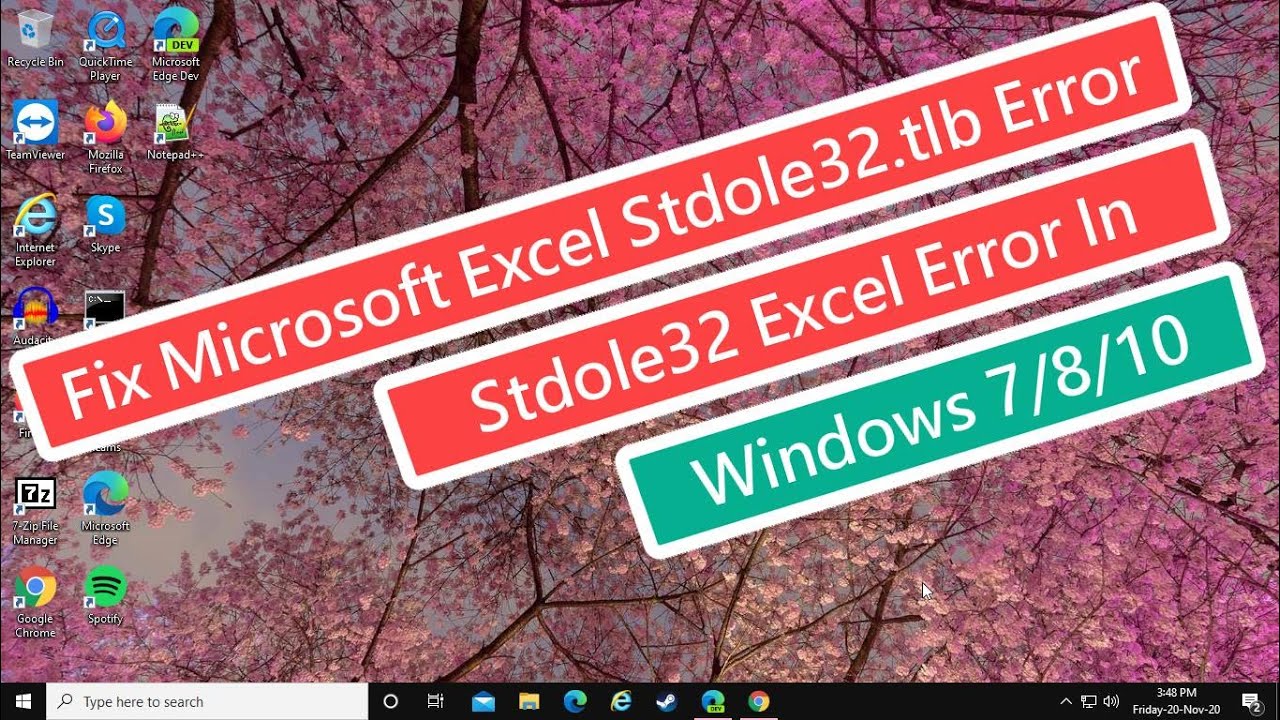Open the Recycle Bin desktop icon
The image size is (1280, 720).
click(35, 39)
